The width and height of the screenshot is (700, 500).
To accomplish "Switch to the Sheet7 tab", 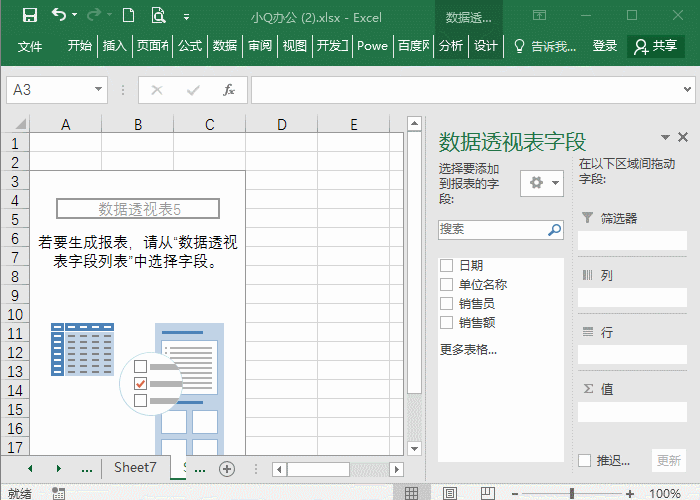I will 135,467.
